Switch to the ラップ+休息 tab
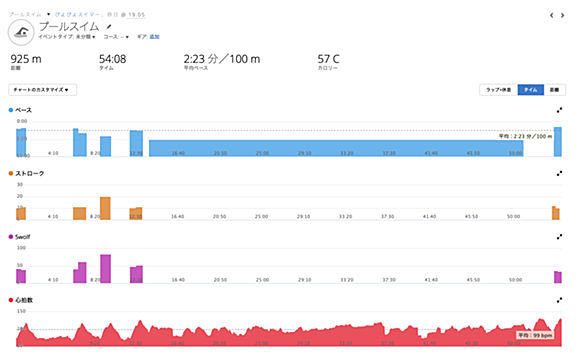 click(x=499, y=90)
